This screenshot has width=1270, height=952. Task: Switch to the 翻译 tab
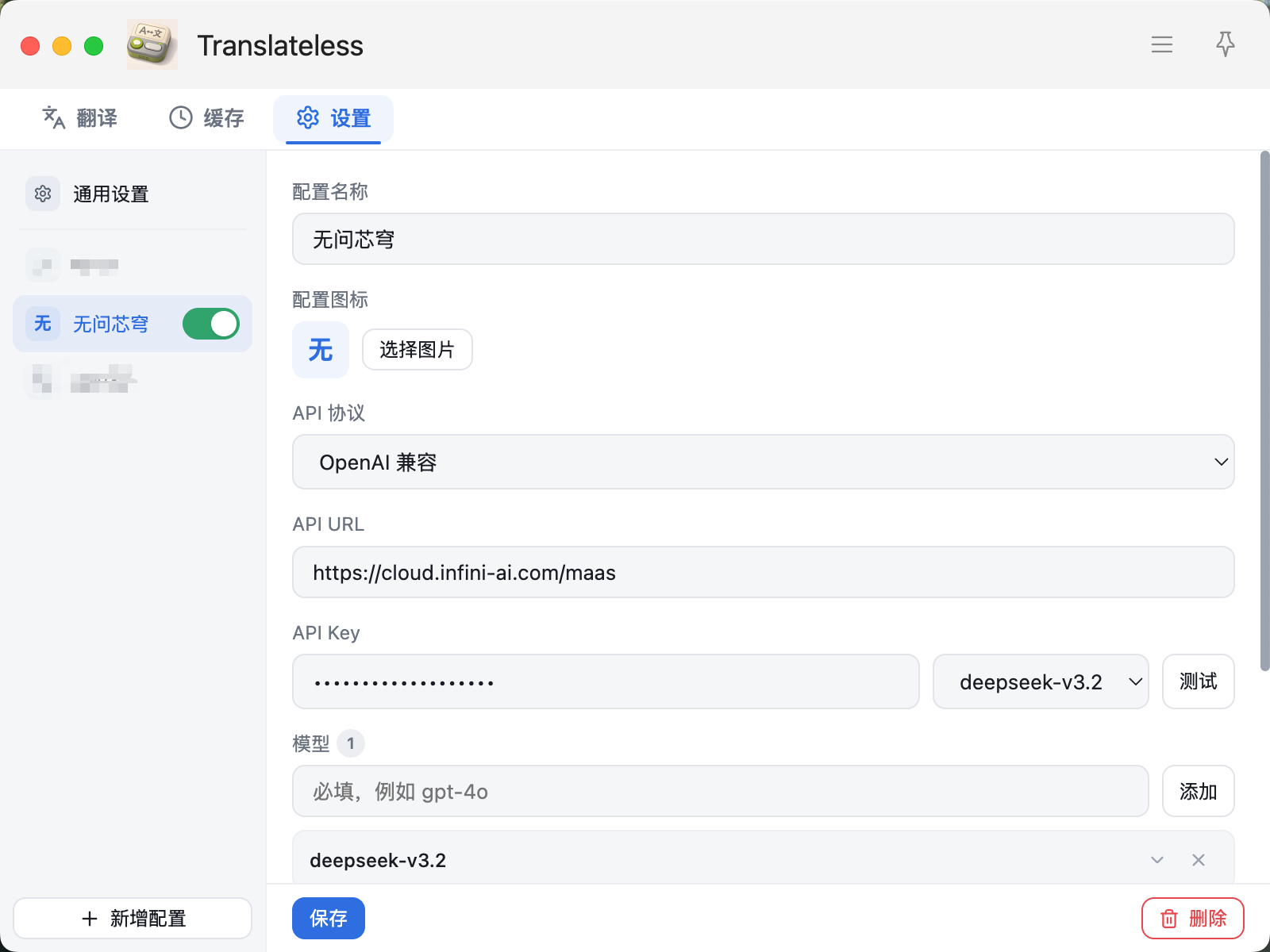[79, 118]
